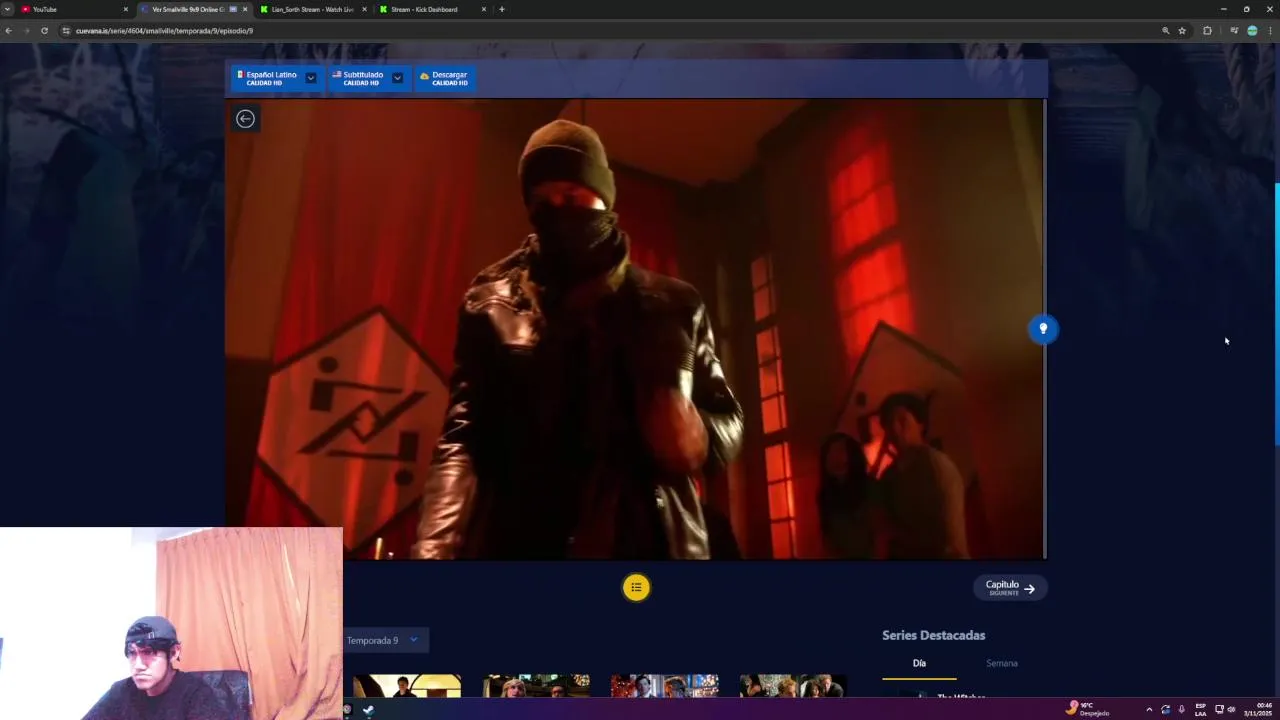Open the browser extensions puzzle icon

pyautogui.click(x=1207, y=31)
